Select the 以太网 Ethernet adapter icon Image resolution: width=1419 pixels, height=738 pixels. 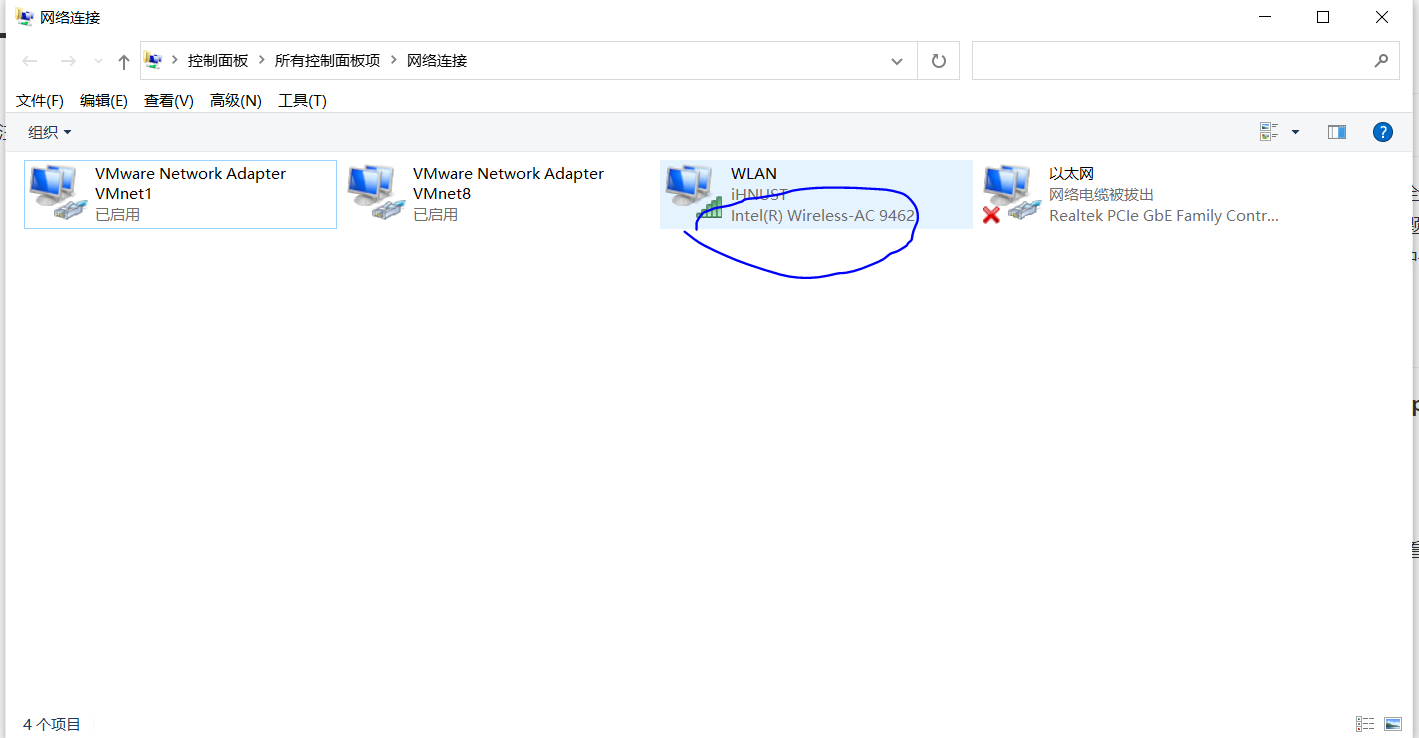coord(1012,194)
